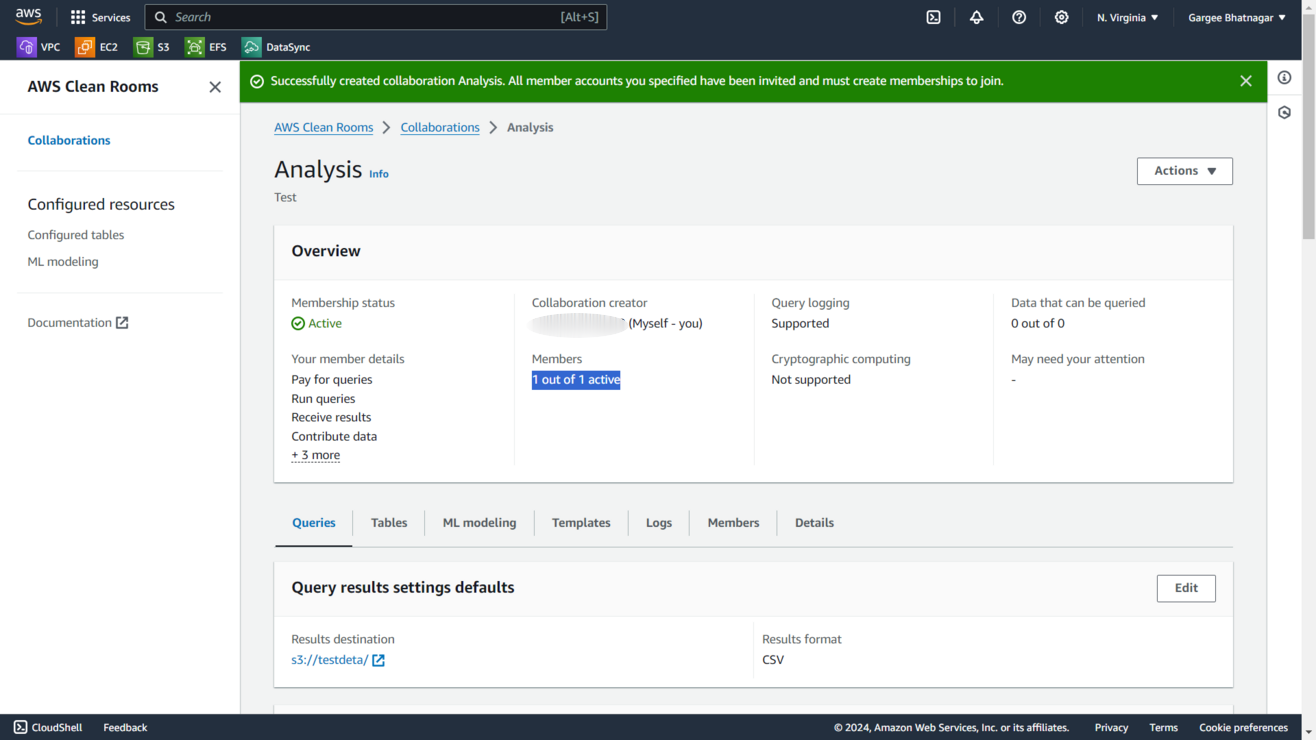Open the Gargee Bhatnagar account menu
Image resolution: width=1316 pixels, height=740 pixels.
[1236, 17]
